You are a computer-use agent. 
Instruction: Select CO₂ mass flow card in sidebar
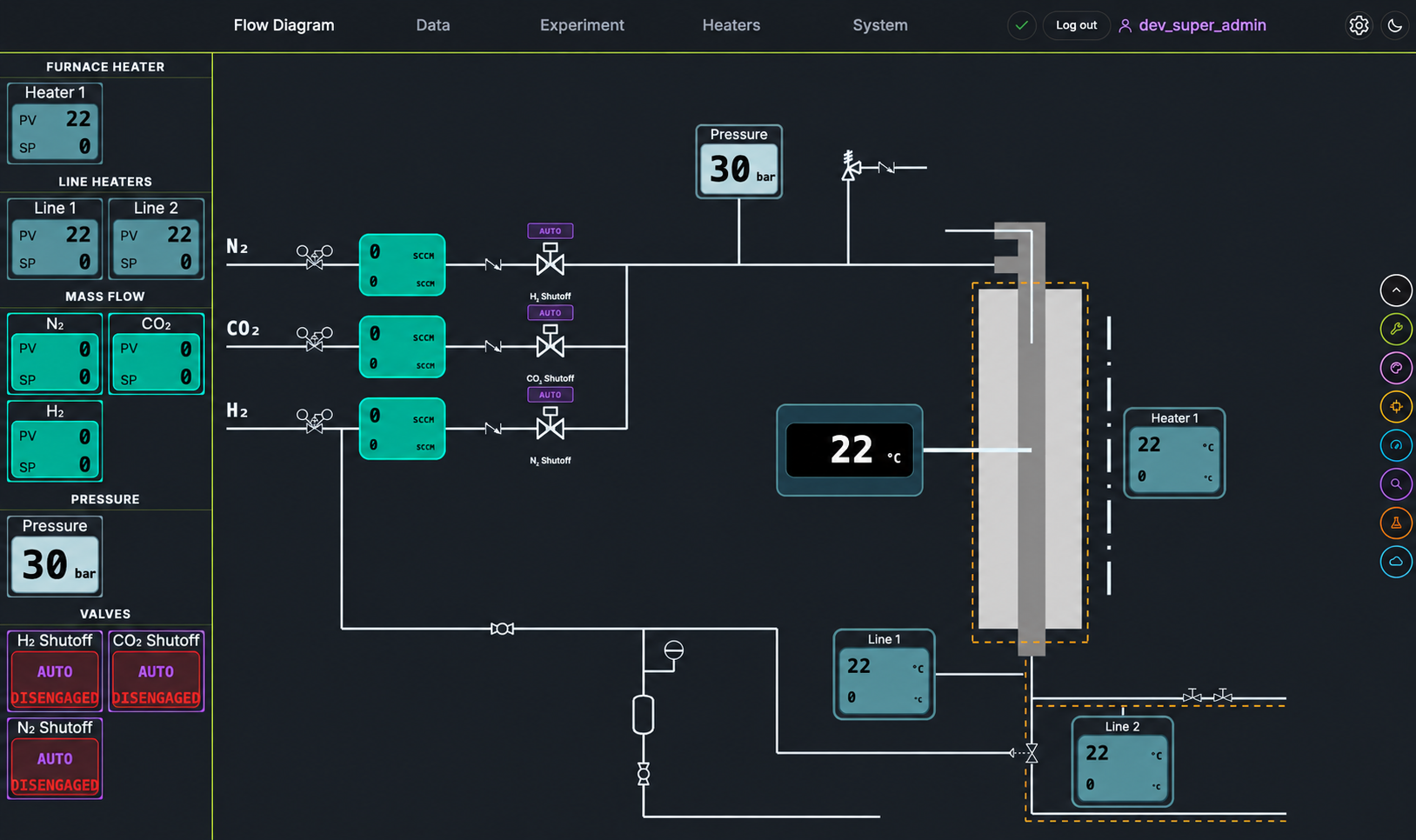tap(157, 354)
